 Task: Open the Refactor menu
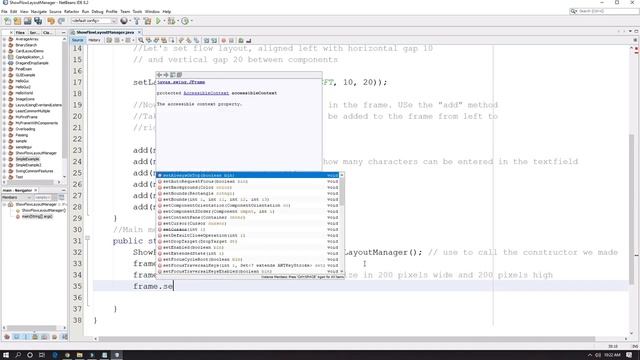click(71, 11)
